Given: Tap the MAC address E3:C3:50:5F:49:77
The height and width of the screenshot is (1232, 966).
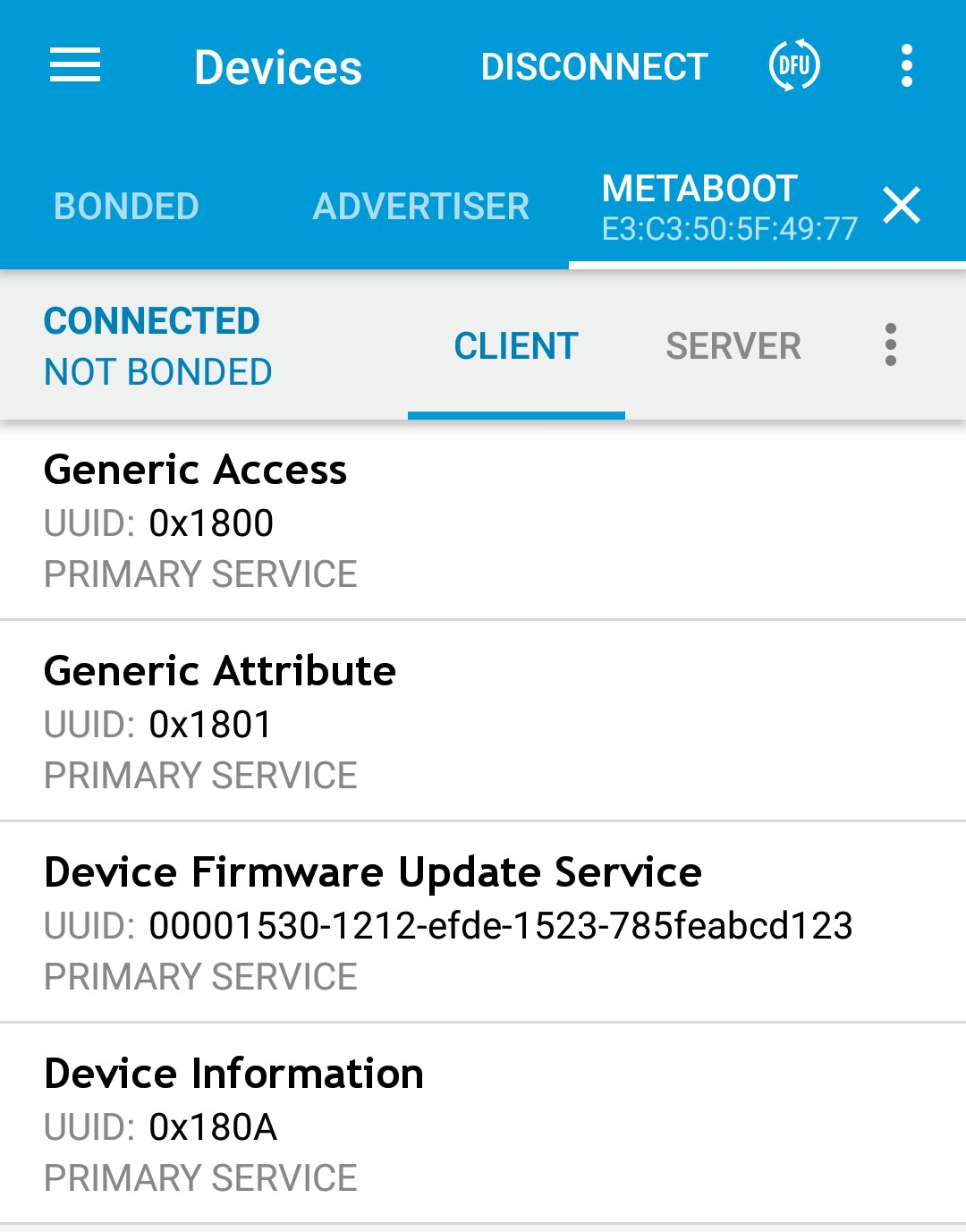Looking at the screenshot, I should click(730, 230).
